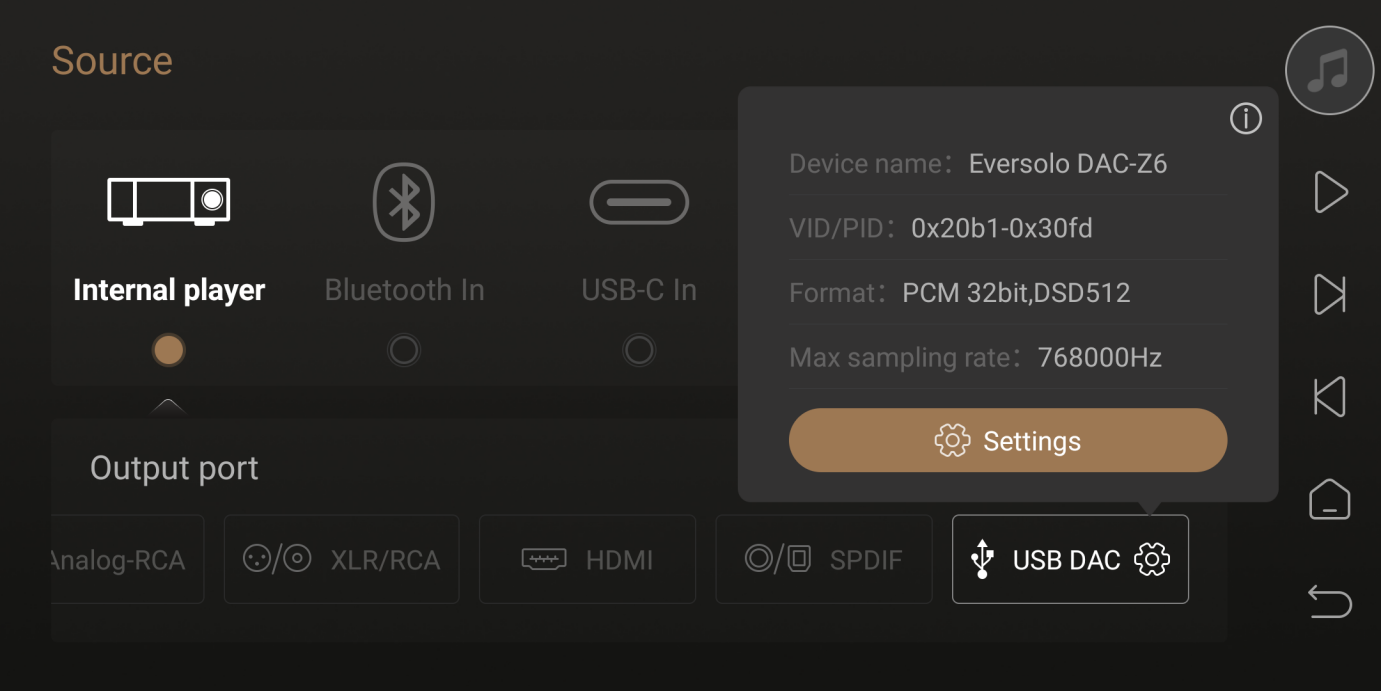Select the Analog-RCA output port
1381x691 pixels.
click(126, 560)
